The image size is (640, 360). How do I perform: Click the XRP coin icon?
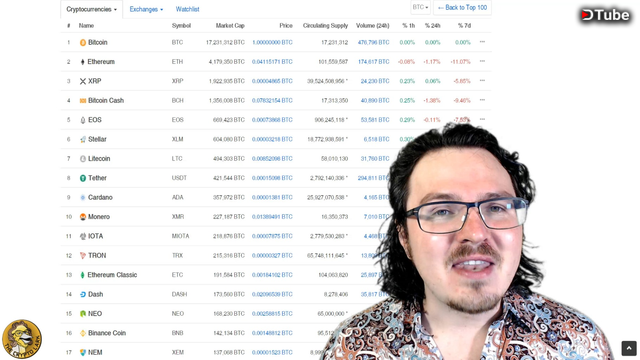coord(83,81)
